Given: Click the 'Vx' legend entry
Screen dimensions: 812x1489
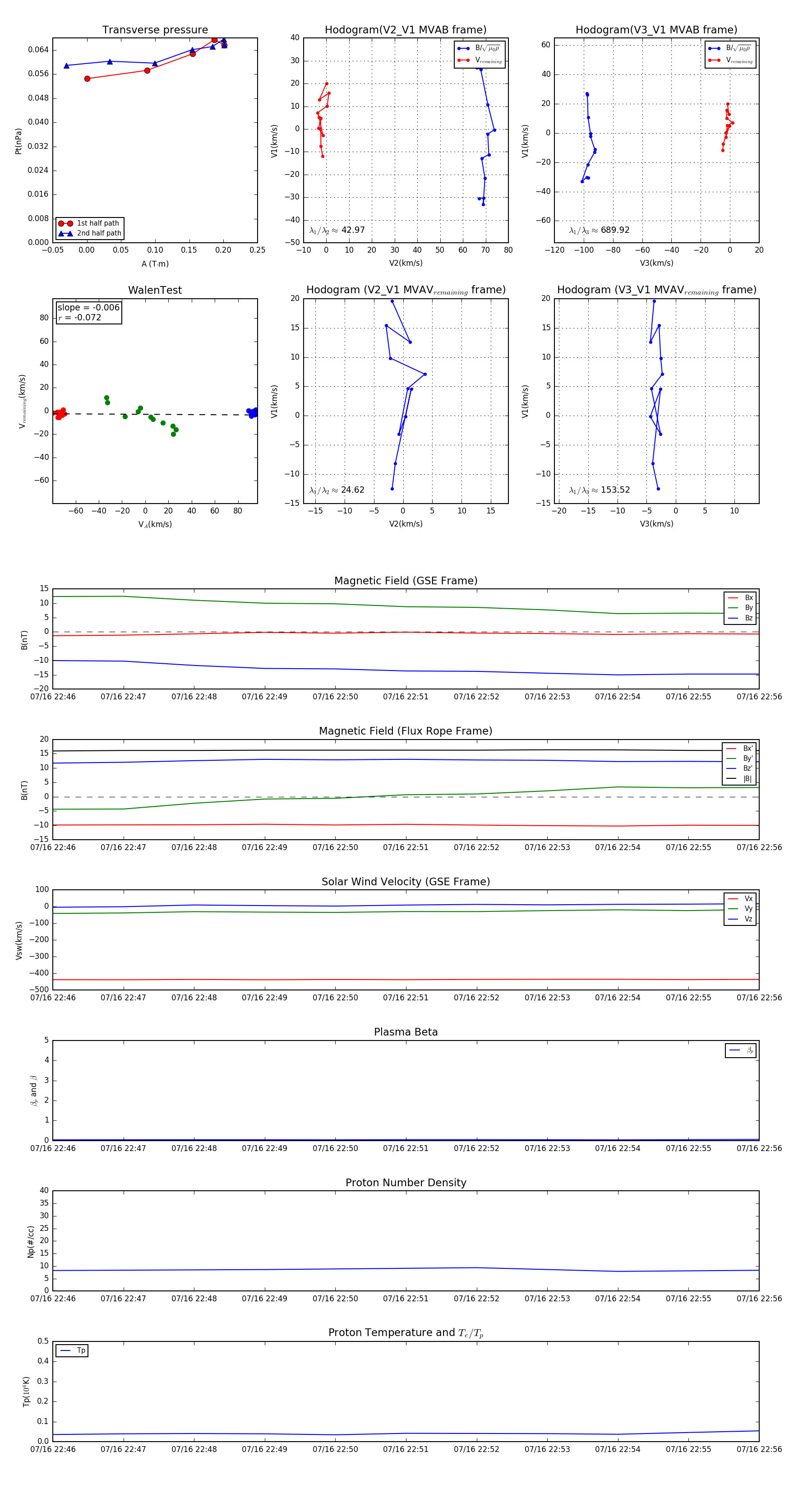Looking at the screenshot, I should coord(740,899).
